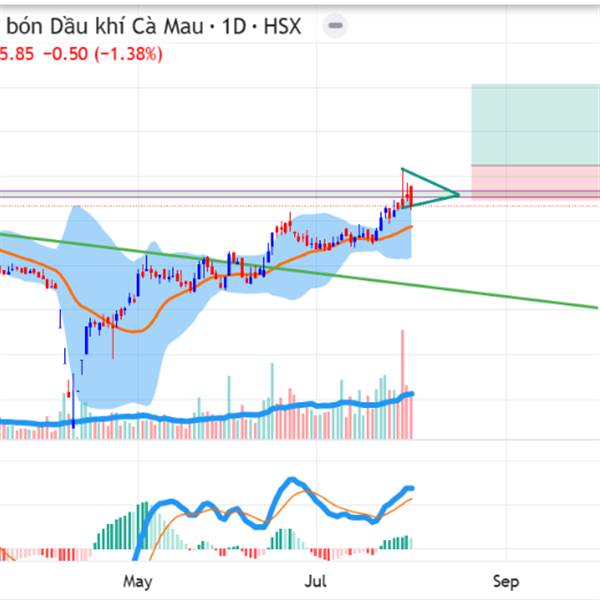This screenshot has height=600, width=600.
Task: Click the gray collapse pill beside HSX
Action: [335, 26]
